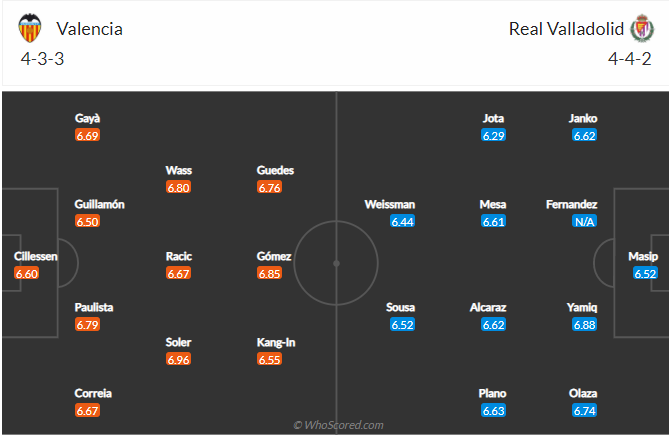Click Valencia's 4-3-3 formation label
Viewport: 669px width, 435px height.
(42, 59)
